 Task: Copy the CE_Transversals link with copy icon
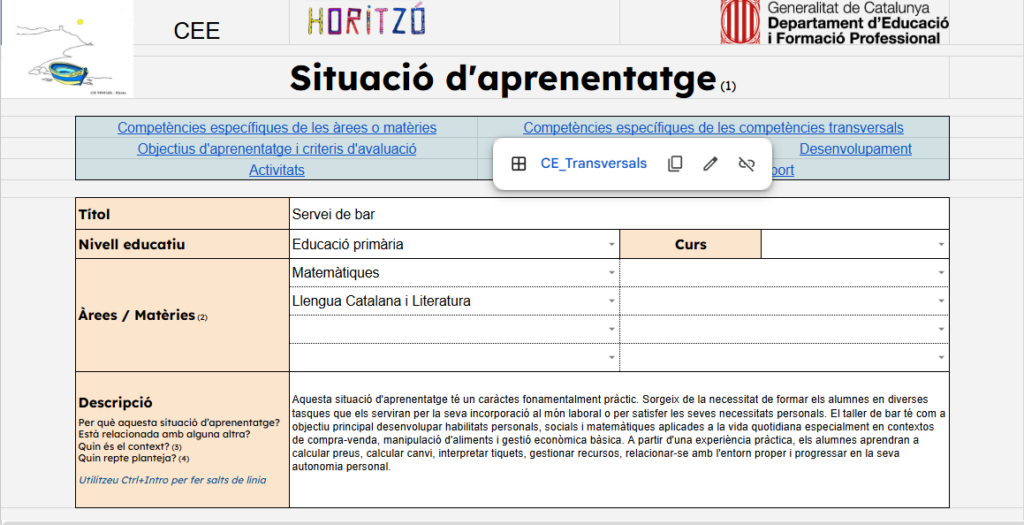(x=675, y=164)
